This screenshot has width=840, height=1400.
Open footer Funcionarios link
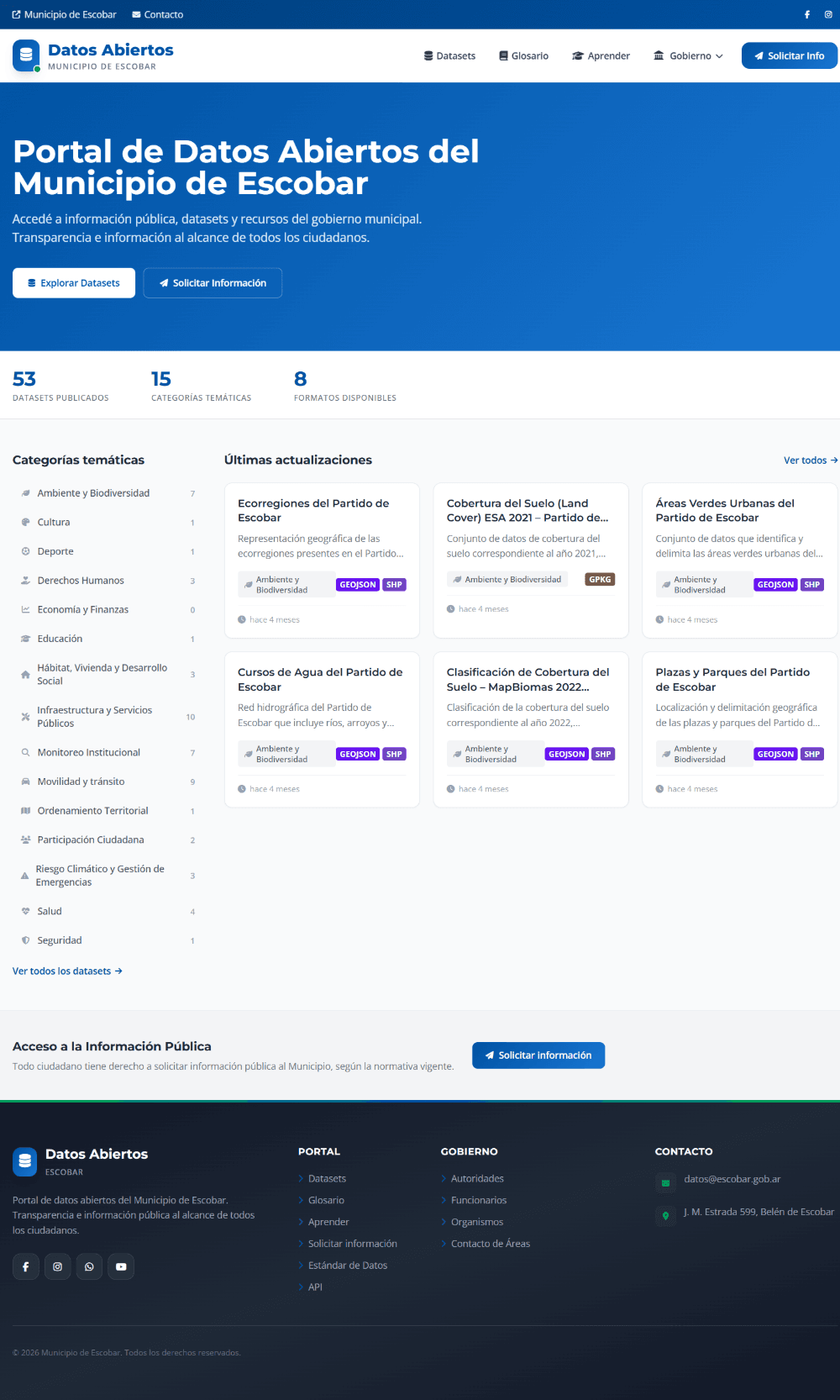[479, 1200]
